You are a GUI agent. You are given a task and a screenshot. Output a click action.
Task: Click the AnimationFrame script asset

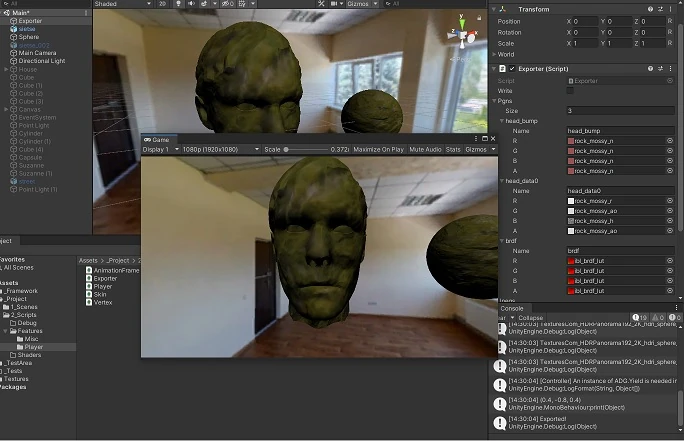[x=115, y=270]
